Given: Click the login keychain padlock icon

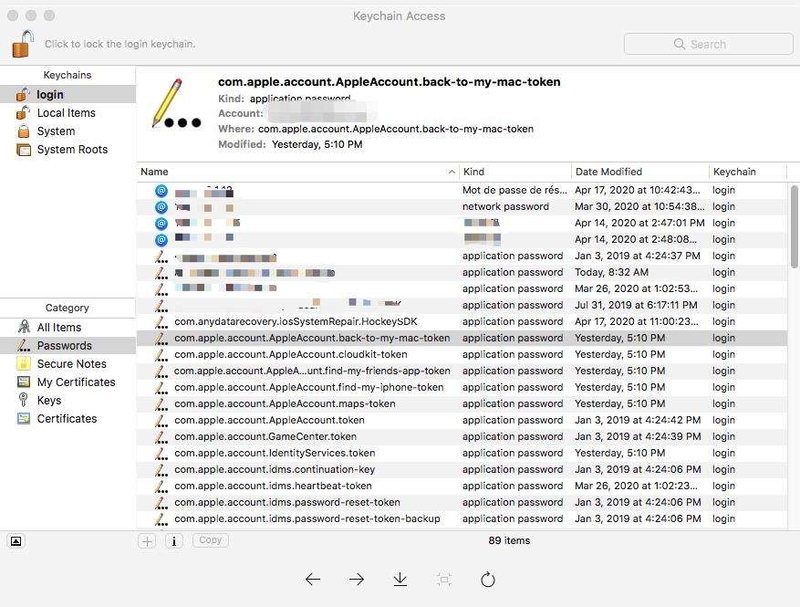Looking at the screenshot, I should click(x=23, y=94).
